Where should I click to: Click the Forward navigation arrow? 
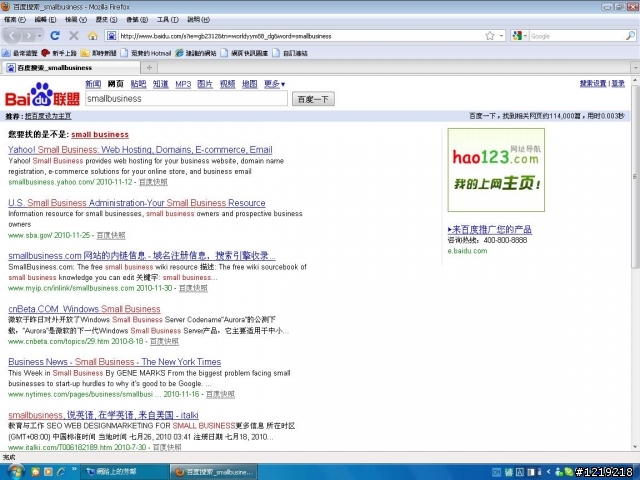tap(28, 36)
